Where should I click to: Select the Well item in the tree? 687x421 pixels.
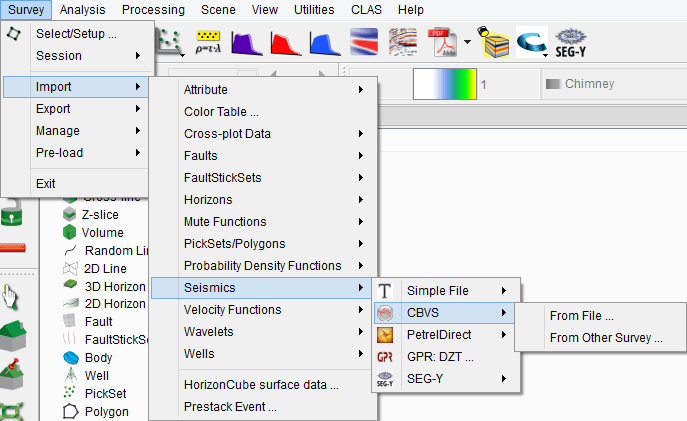[x=98, y=375]
